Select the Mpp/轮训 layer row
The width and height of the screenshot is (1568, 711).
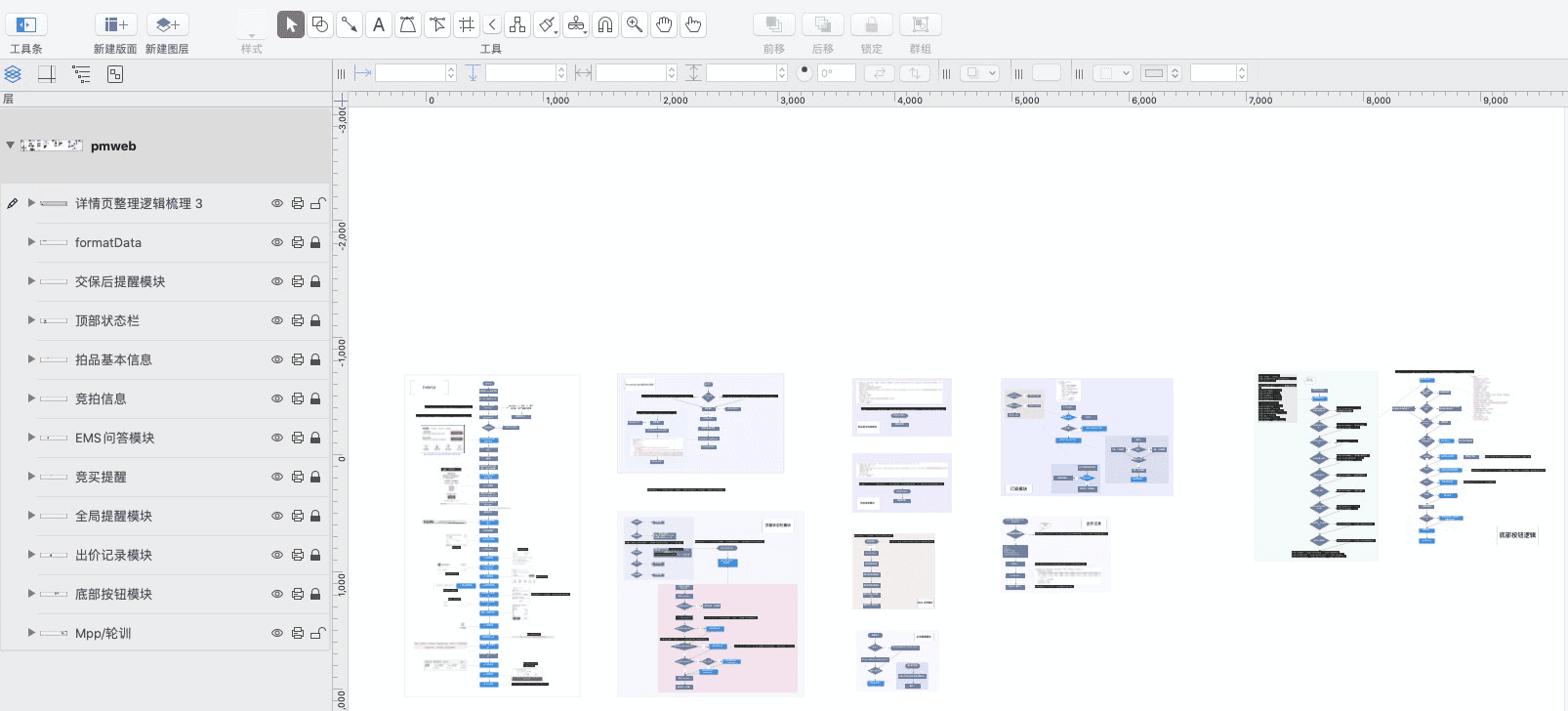tap(166, 633)
